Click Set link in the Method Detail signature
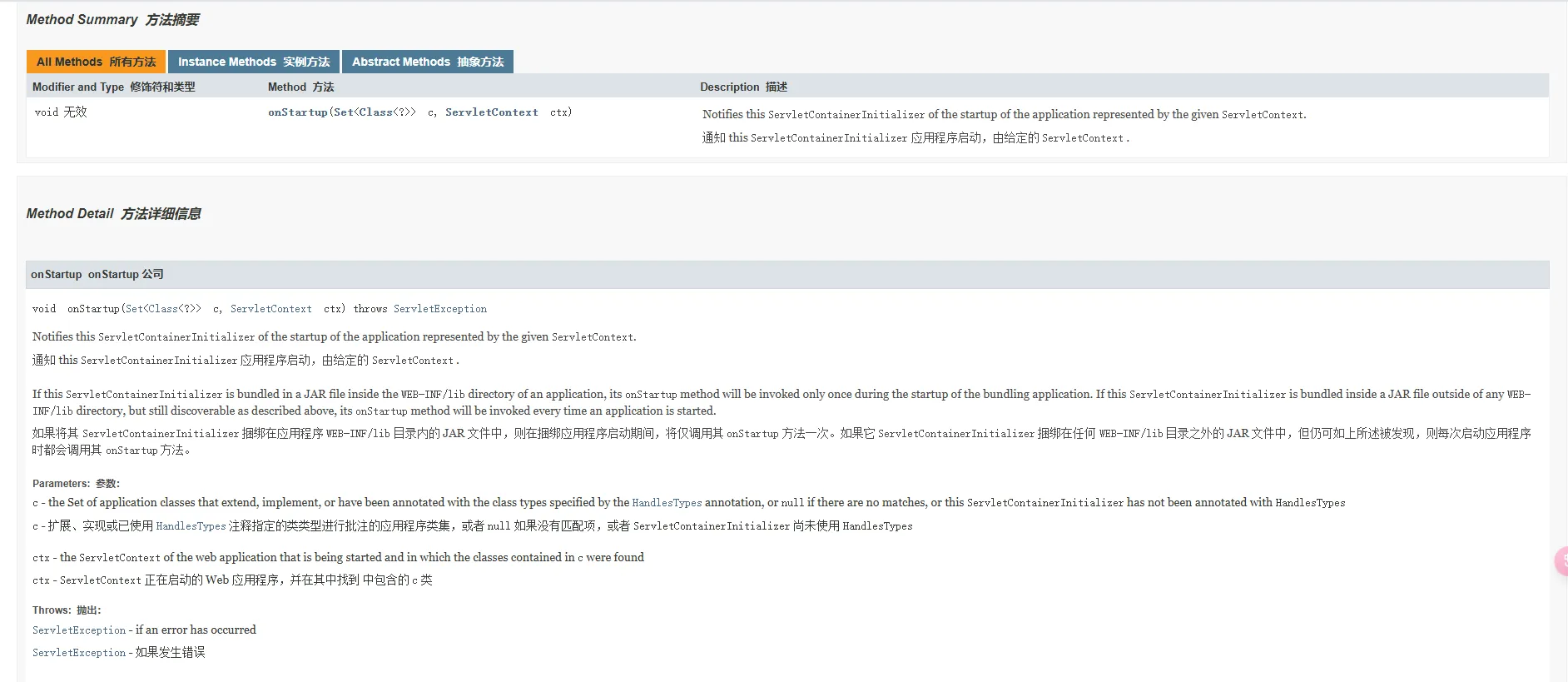Image resolution: width=1568 pixels, height=682 pixels. (x=134, y=309)
